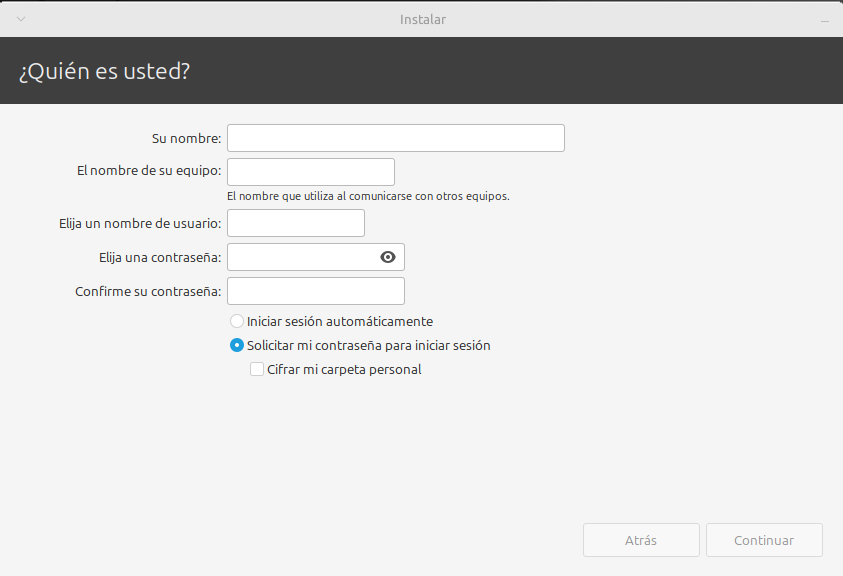
Task: Click the '¿Quién es usted?' heading
Action: tap(104, 71)
